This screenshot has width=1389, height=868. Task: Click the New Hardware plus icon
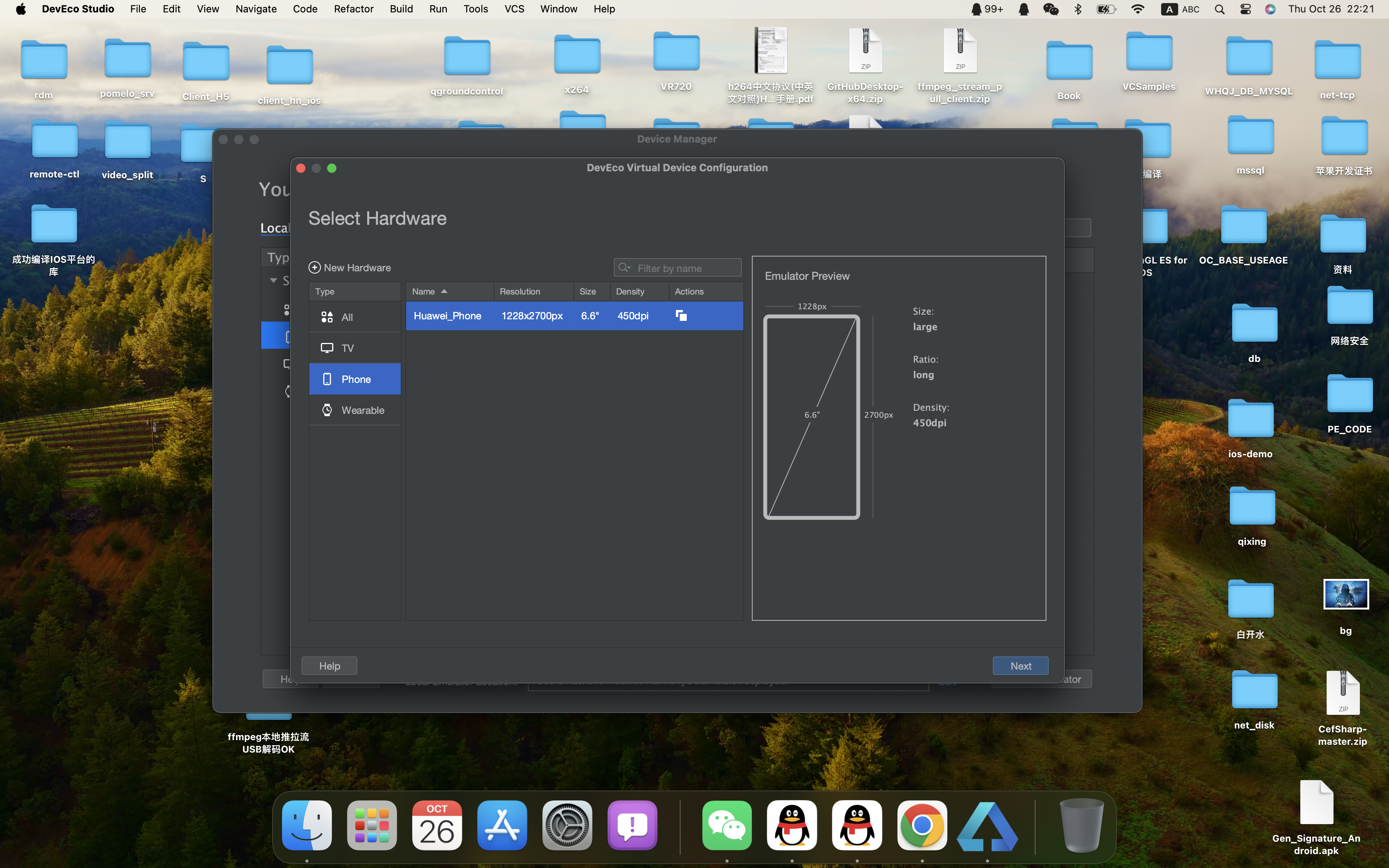(315, 267)
